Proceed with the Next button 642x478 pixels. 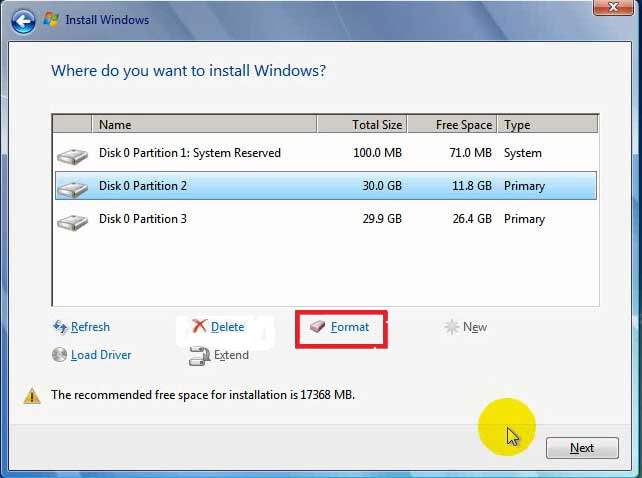click(582, 448)
